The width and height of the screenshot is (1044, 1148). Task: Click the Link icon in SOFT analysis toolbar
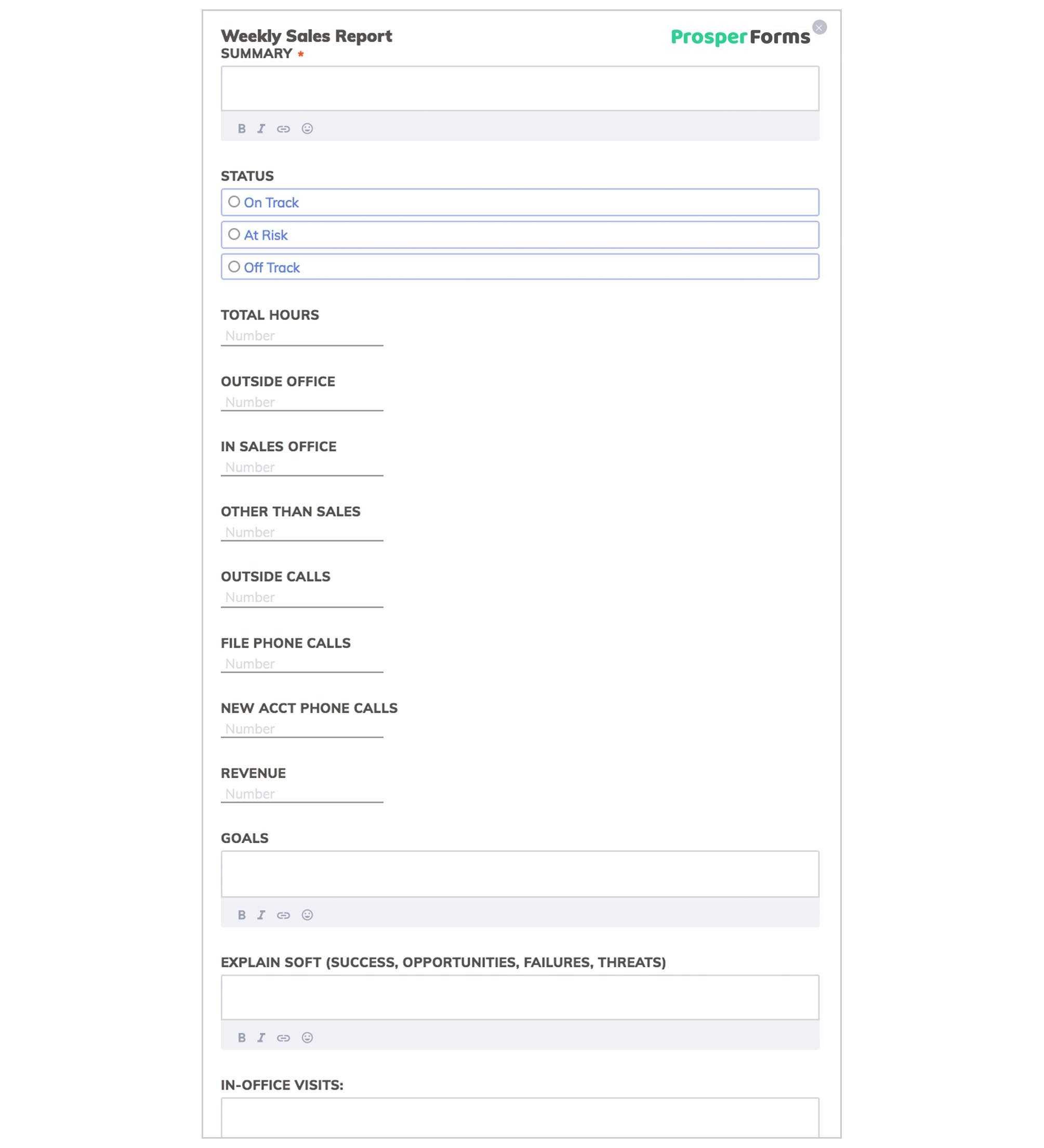284,1038
